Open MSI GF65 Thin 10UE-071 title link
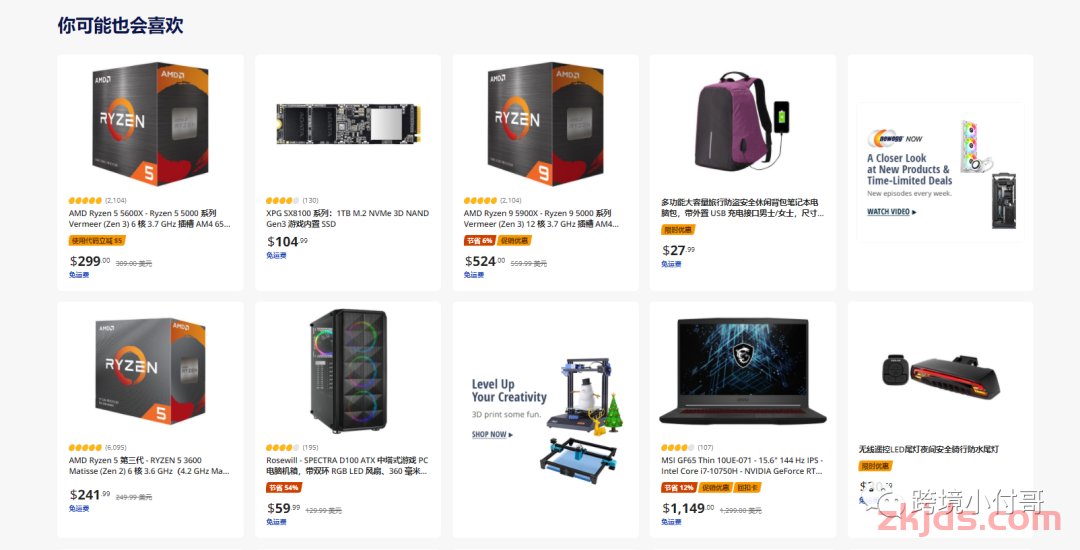 (742, 466)
